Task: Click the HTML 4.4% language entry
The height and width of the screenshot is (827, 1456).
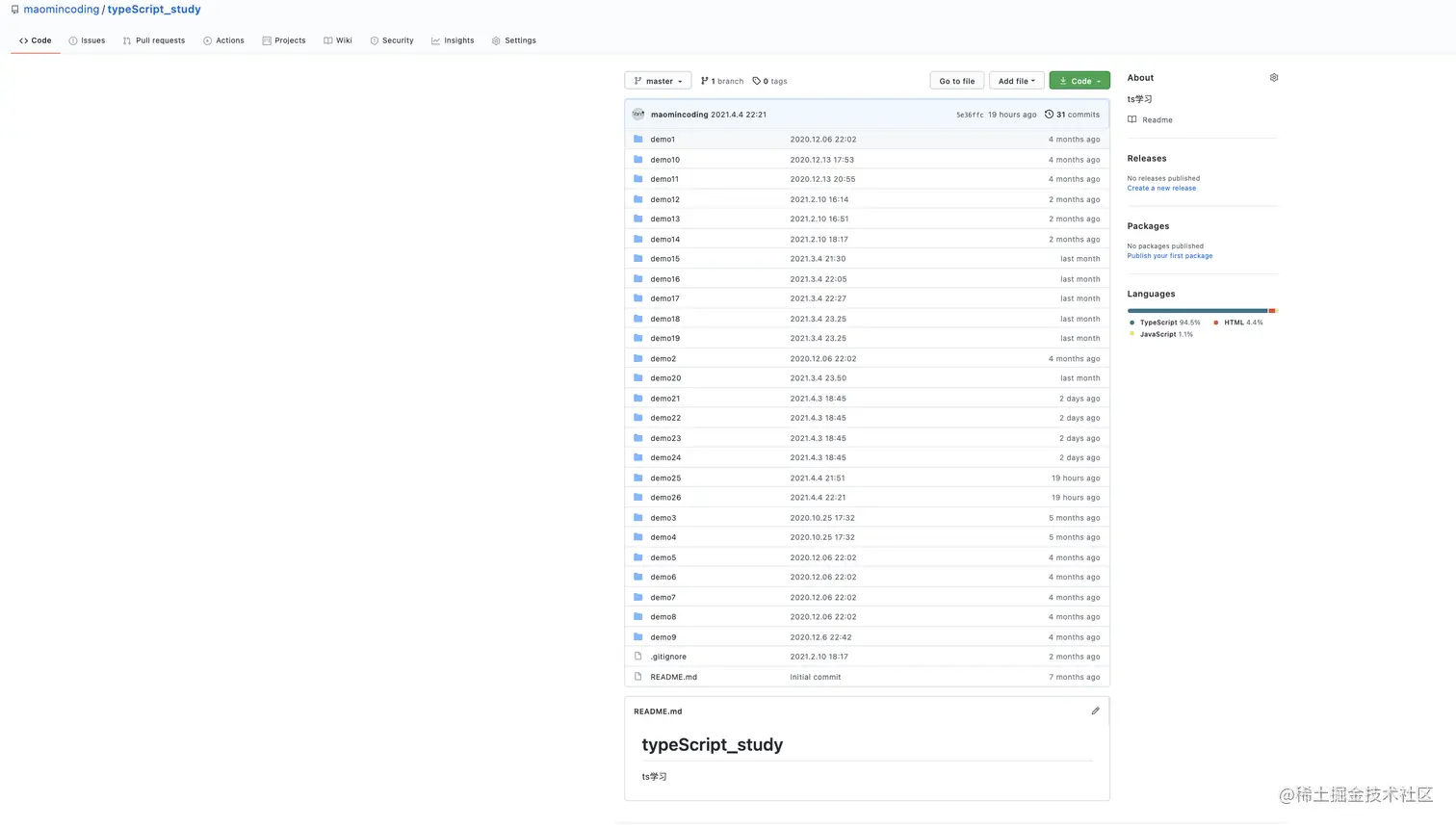Action: (1238, 323)
